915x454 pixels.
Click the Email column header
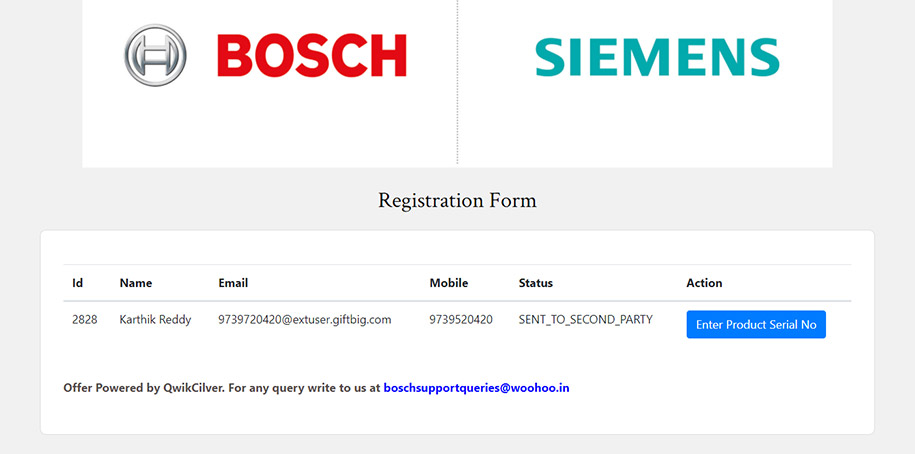233,283
